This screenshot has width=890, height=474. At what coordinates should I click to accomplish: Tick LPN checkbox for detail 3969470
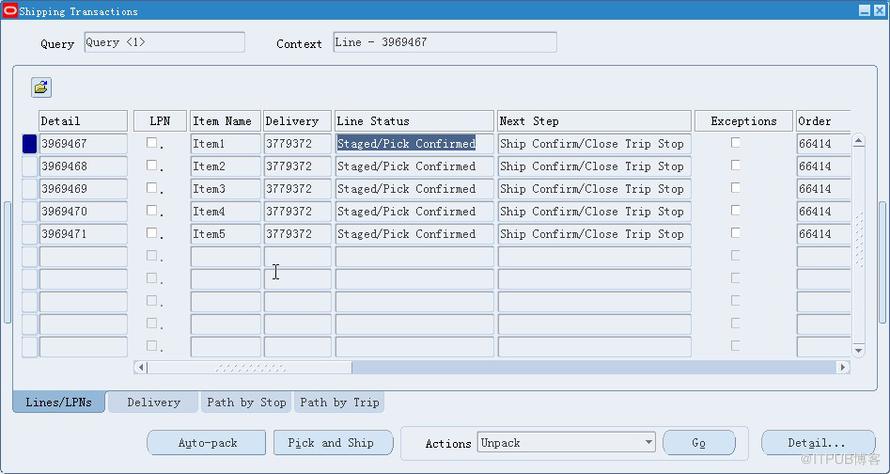[x=152, y=211]
